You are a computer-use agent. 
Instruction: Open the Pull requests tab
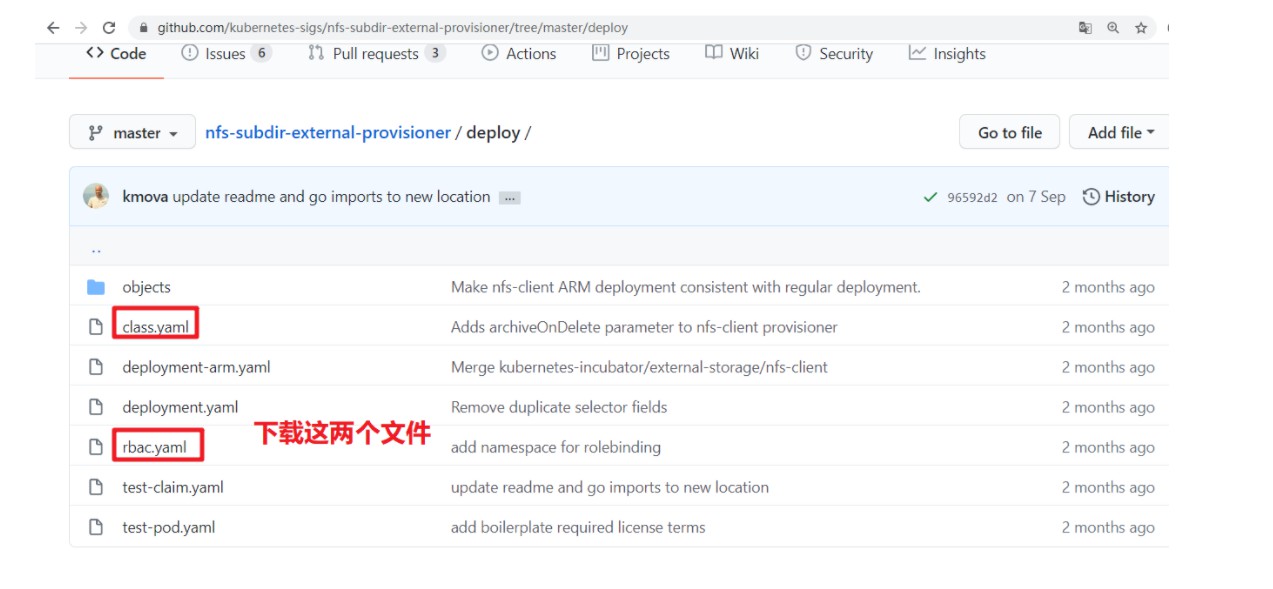(376, 54)
